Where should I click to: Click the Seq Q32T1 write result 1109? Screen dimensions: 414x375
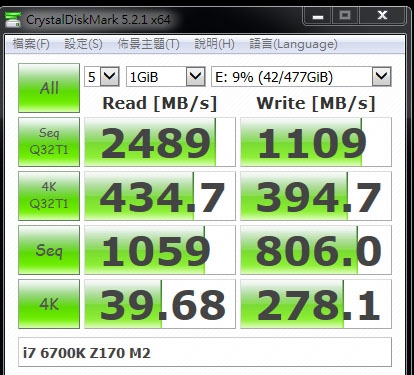(x=316, y=142)
